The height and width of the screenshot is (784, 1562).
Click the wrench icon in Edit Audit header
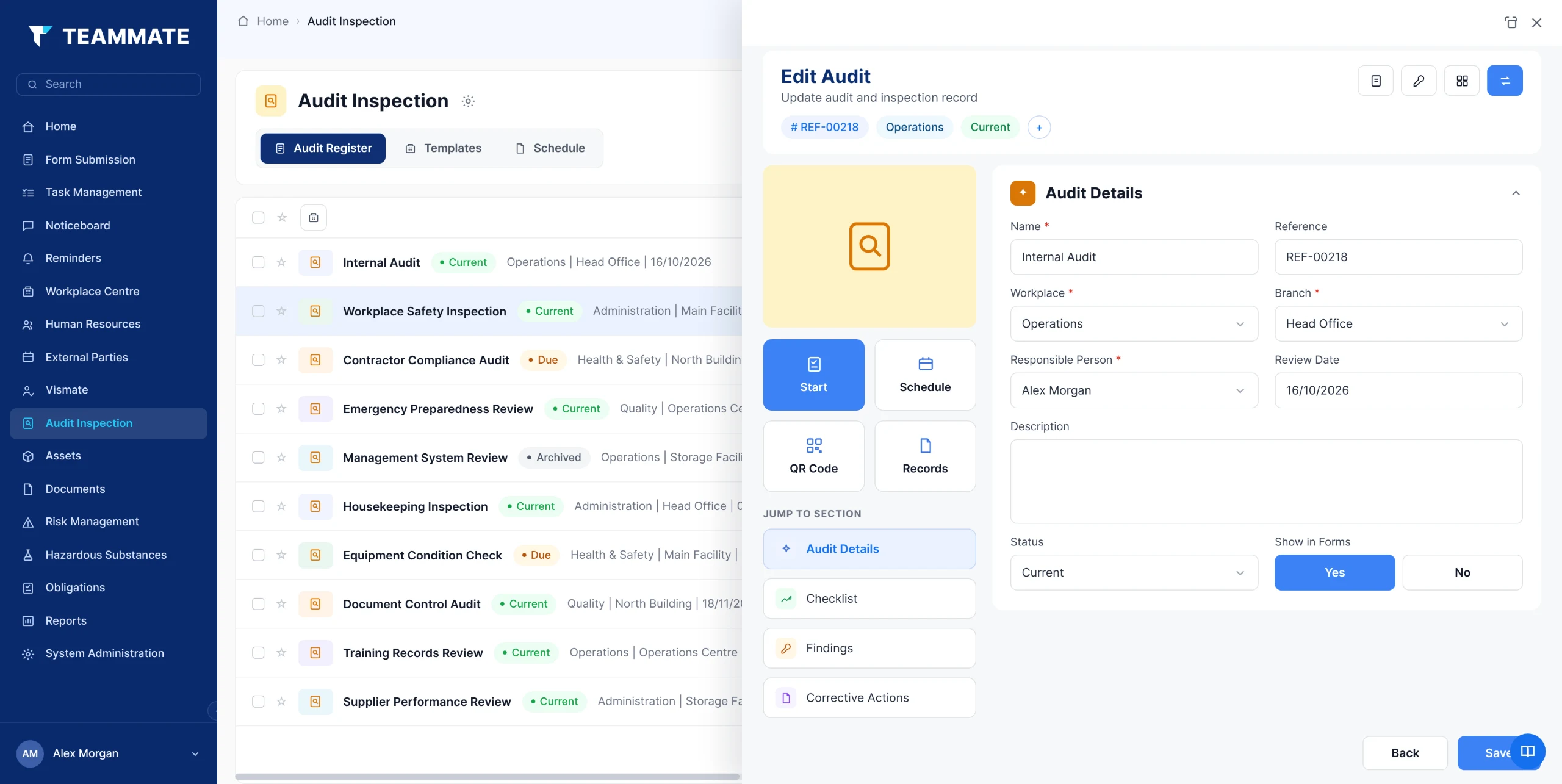click(1419, 81)
